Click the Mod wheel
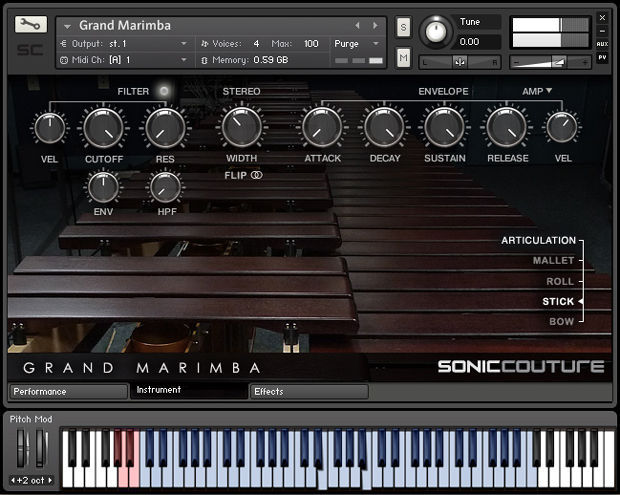The height and width of the screenshot is (495, 620). (x=42, y=449)
